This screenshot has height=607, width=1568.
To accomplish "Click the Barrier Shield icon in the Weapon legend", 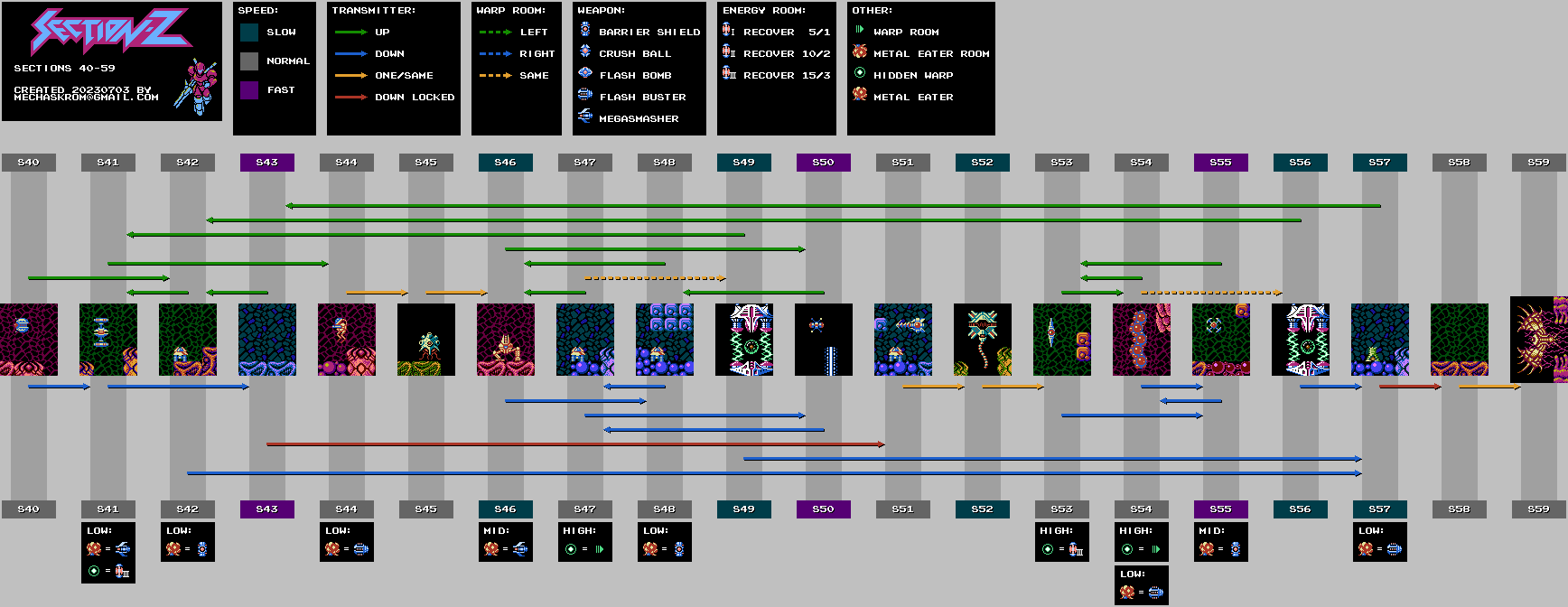I will [585, 31].
